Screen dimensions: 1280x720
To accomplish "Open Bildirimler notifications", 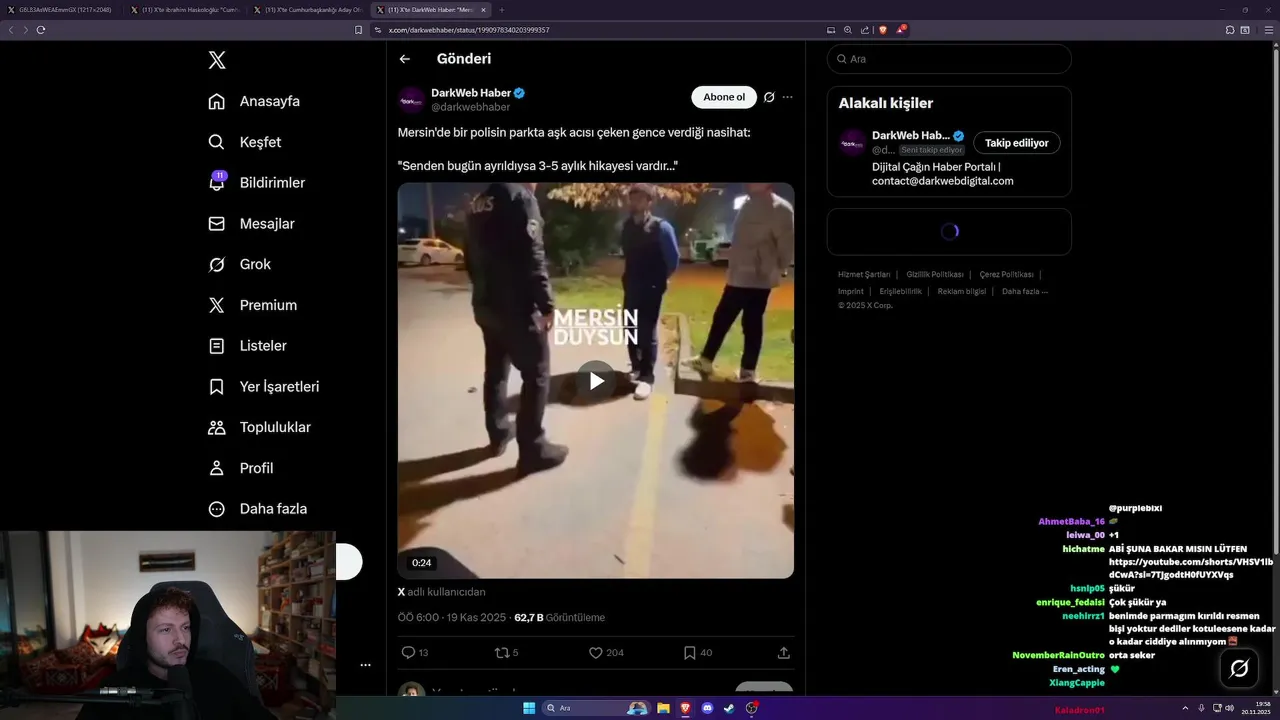I will (256, 183).
